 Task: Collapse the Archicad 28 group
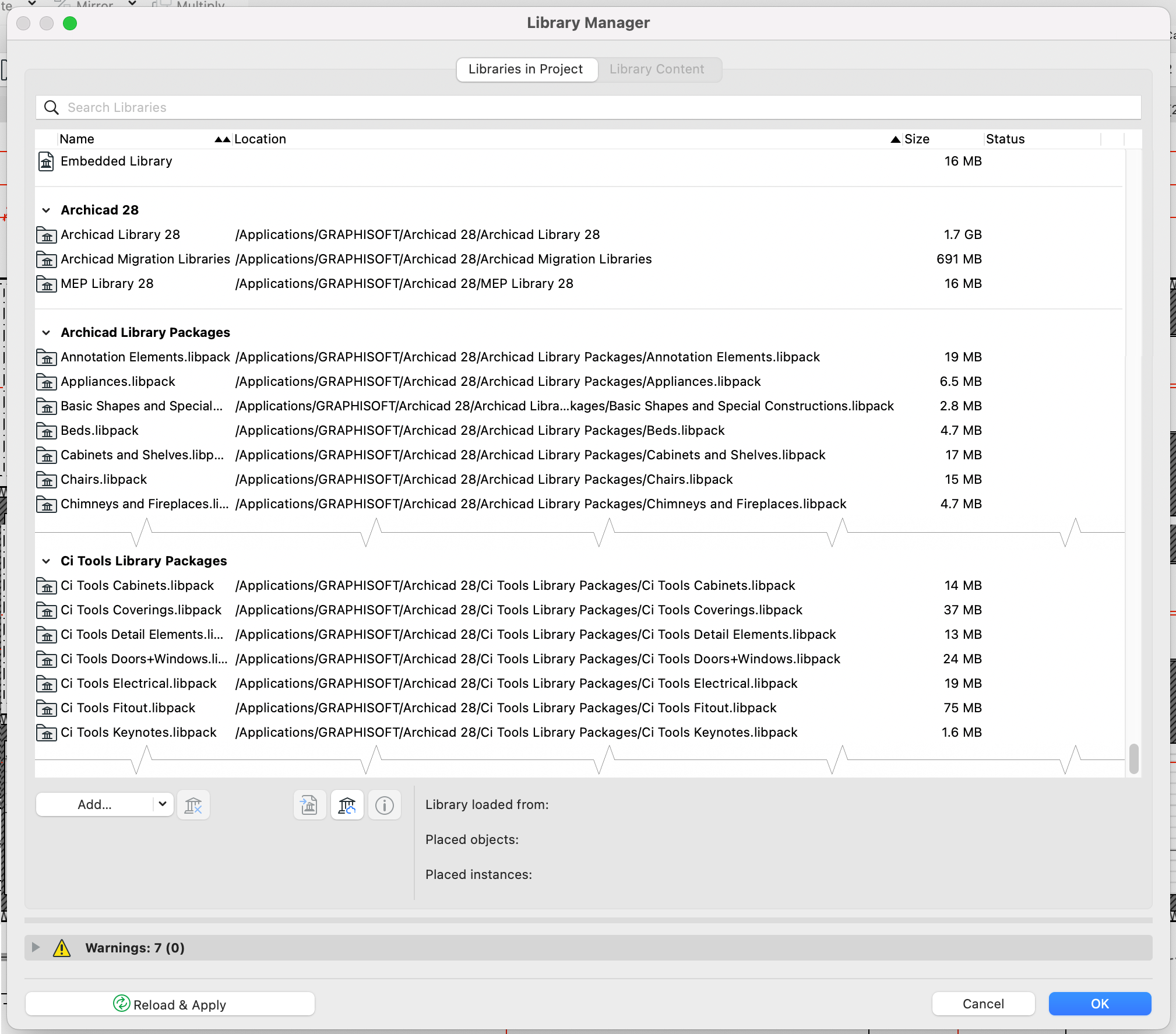point(46,210)
